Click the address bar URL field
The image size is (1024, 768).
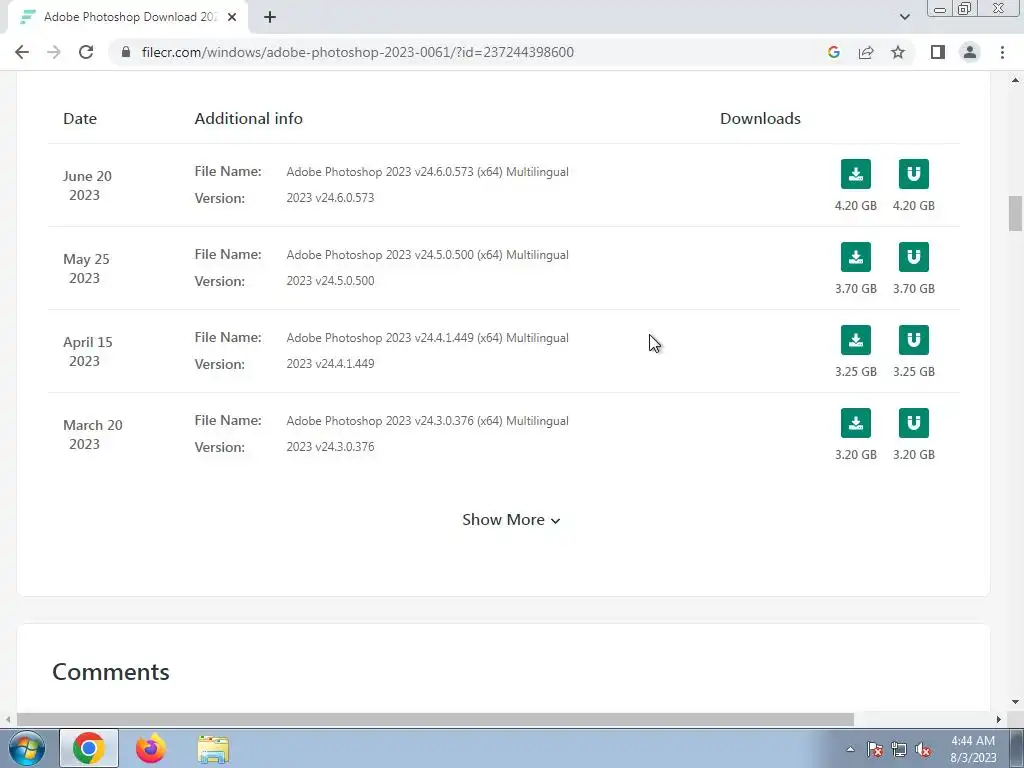[357, 52]
